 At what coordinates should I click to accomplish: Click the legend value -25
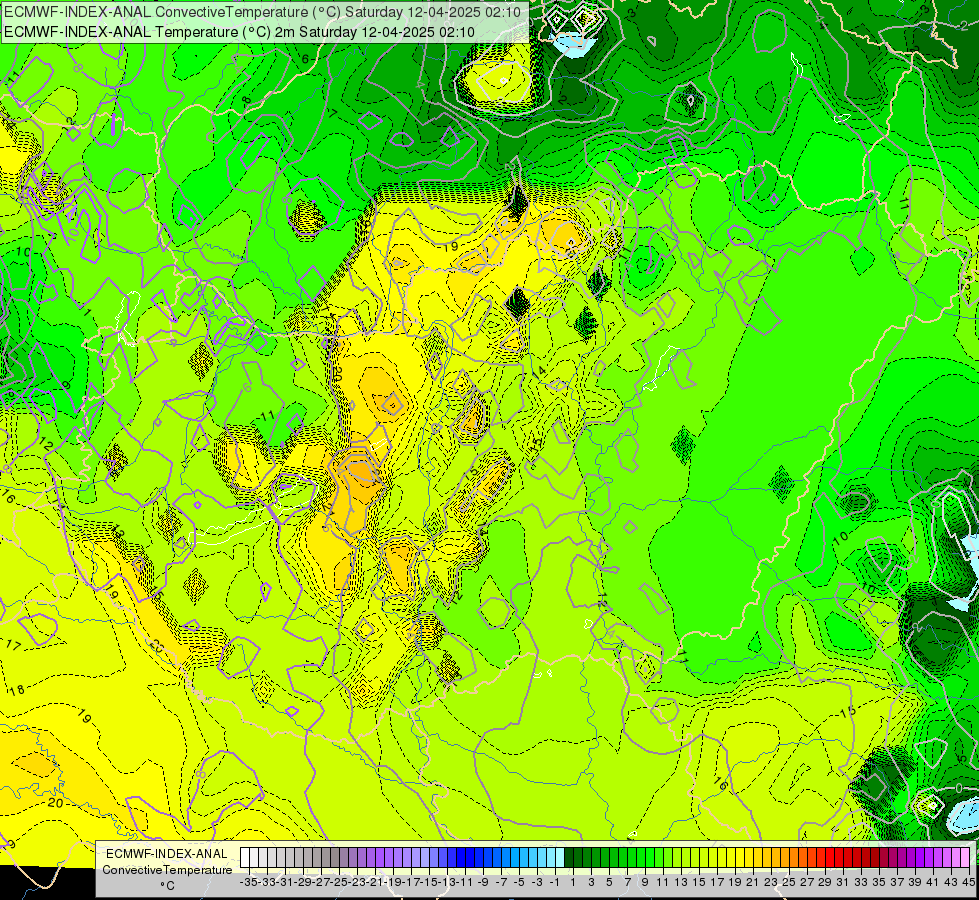pos(338,882)
